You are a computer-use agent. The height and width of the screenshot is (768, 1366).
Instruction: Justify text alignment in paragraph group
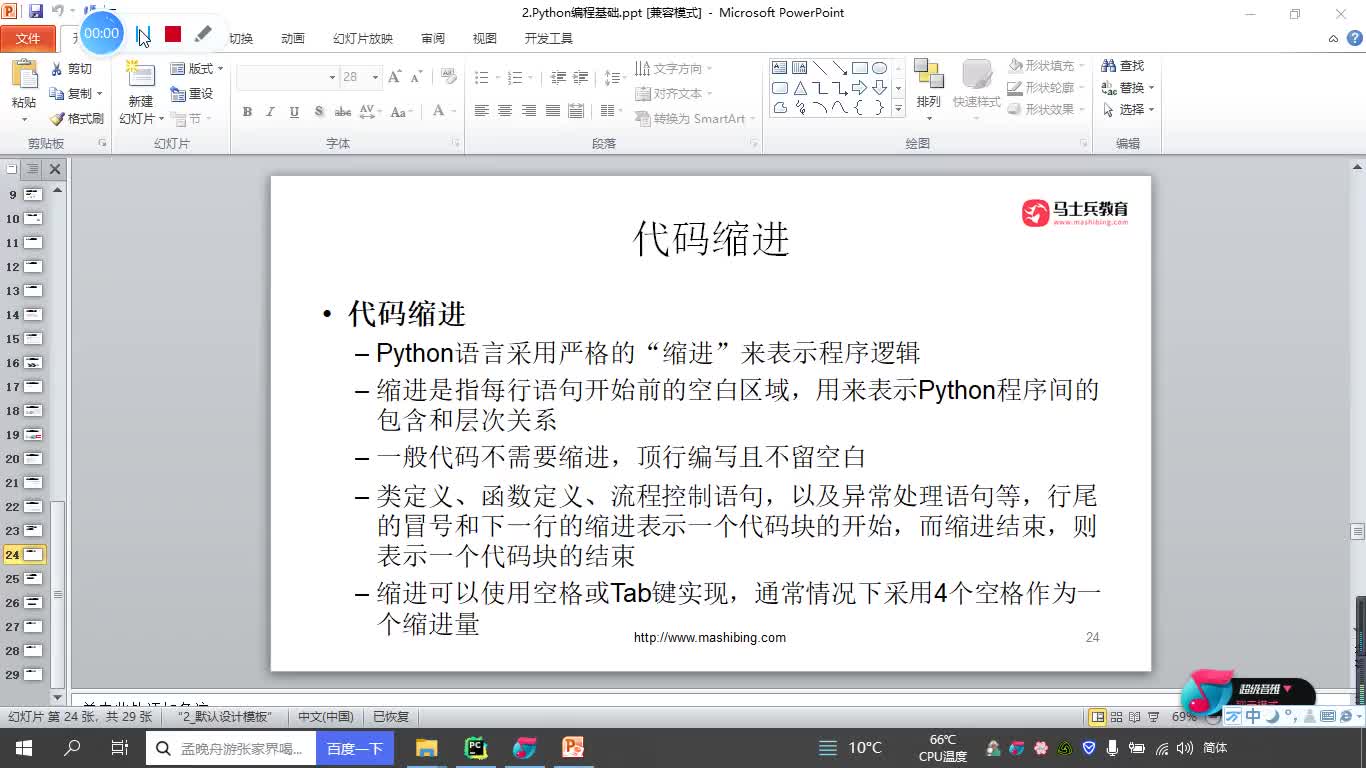point(552,111)
